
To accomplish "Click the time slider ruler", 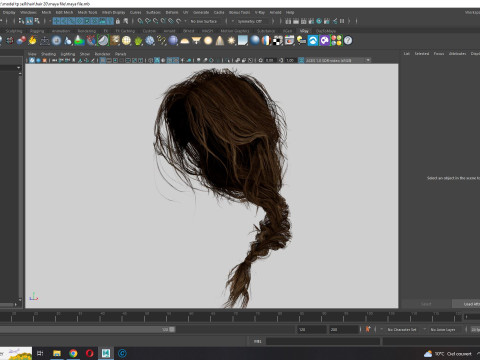I will [x=231, y=317].
